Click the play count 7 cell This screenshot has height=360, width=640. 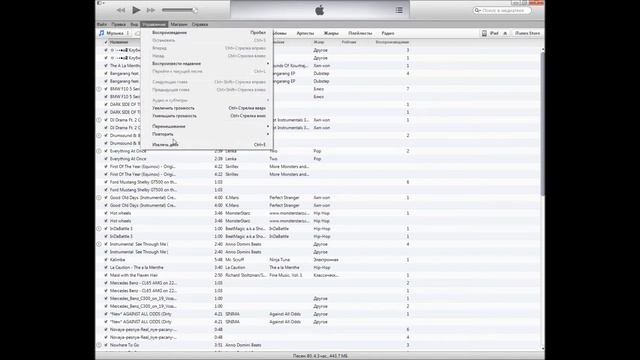[x=408, y=89]
